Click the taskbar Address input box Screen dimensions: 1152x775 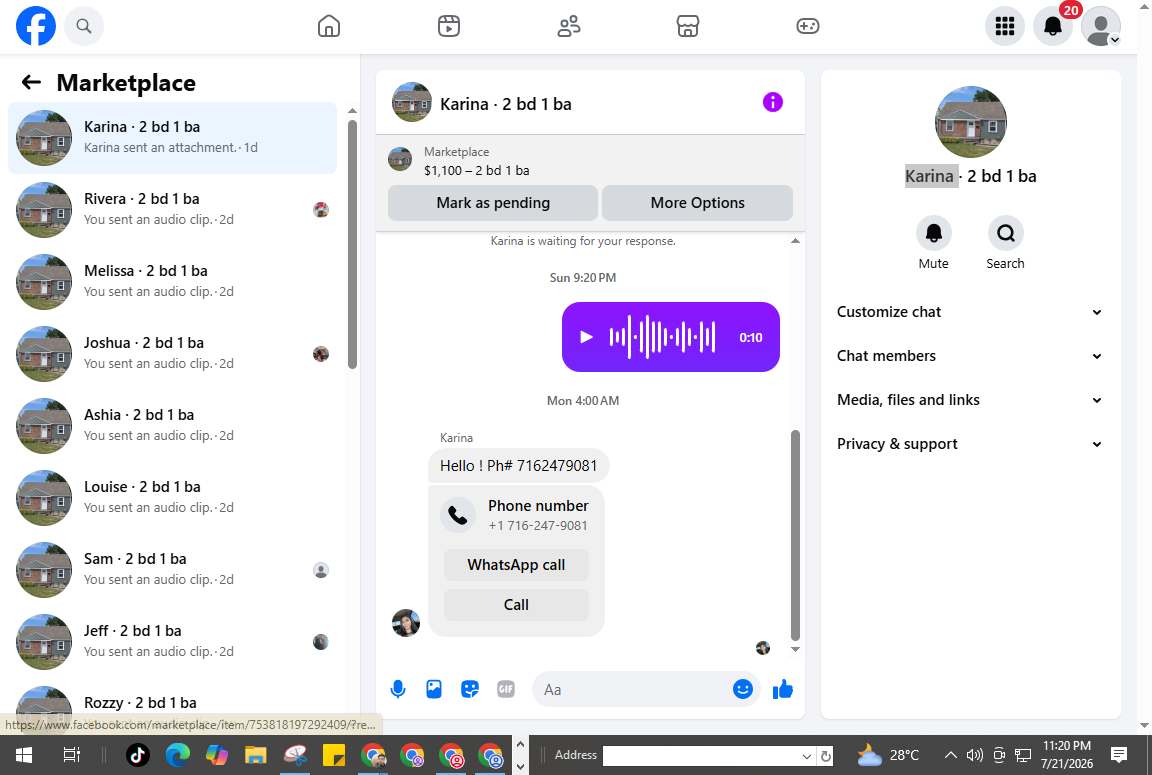click(x=701, y=756)
